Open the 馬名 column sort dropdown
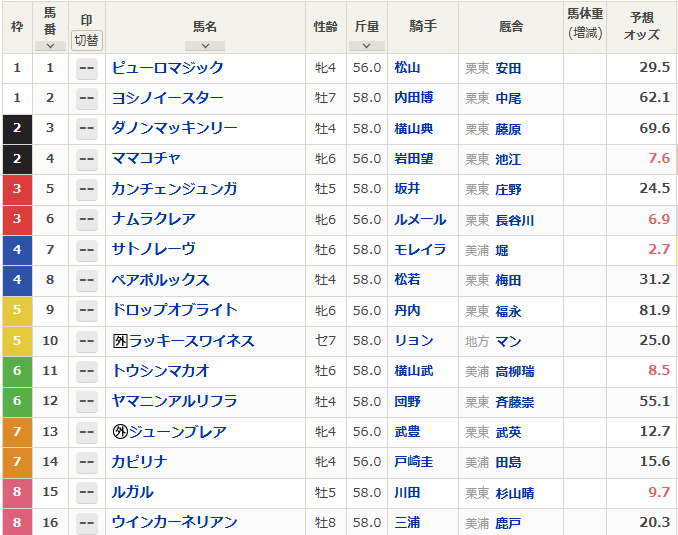The width and height of the screenshot is (678, 535). 205,45
